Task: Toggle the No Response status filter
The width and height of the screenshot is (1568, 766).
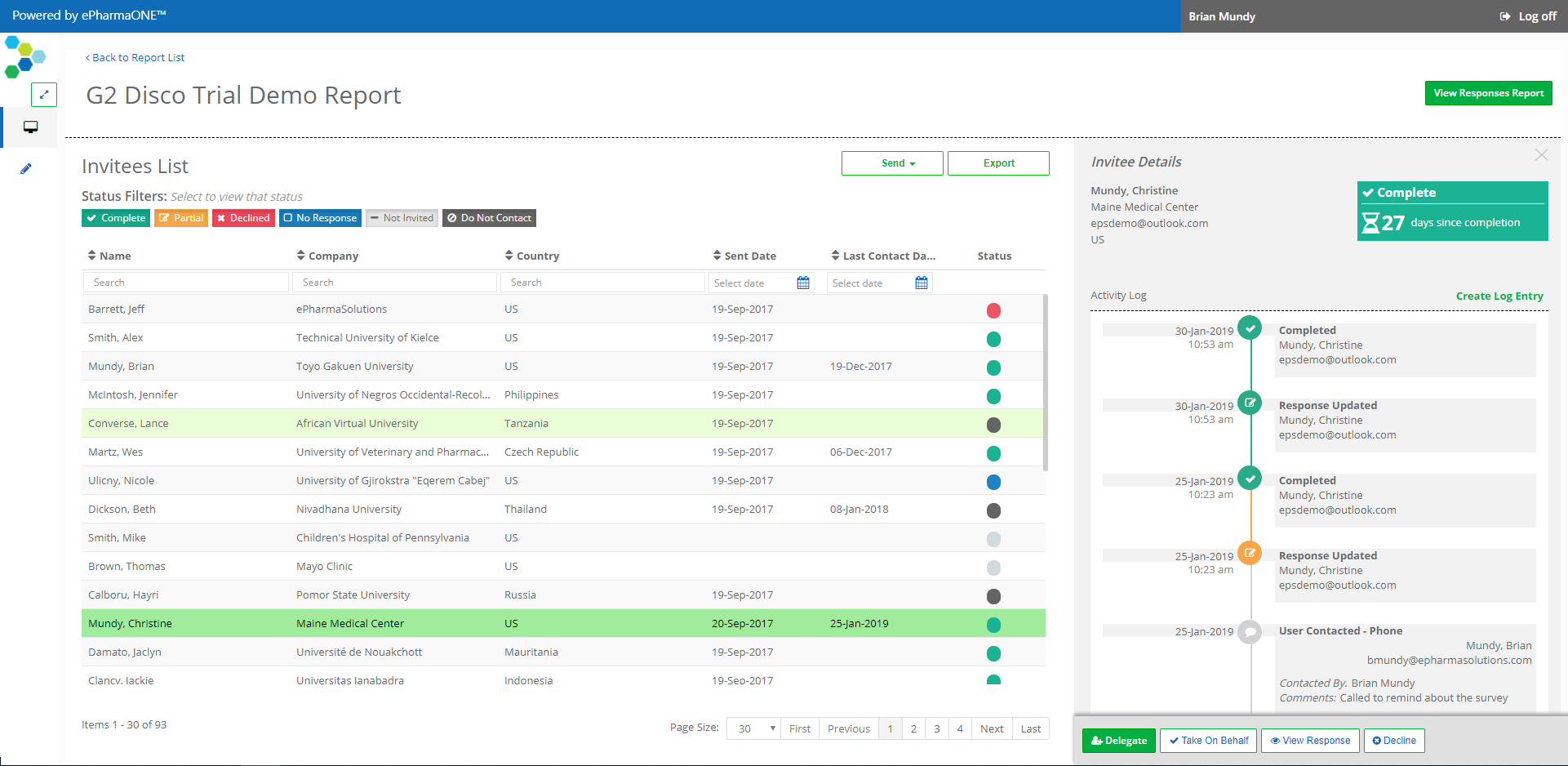Action: click(320, 218)
